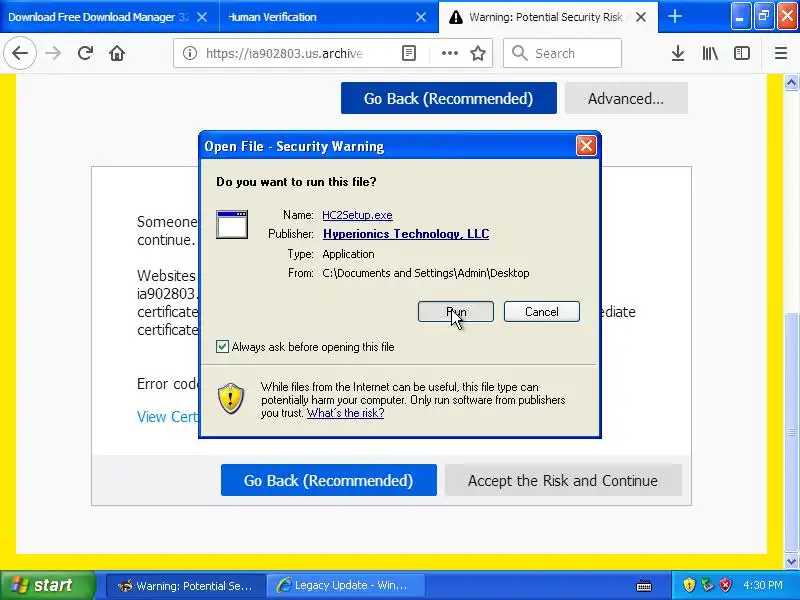Click the Forward arrow in Firefox toolbar

(53, 53)
